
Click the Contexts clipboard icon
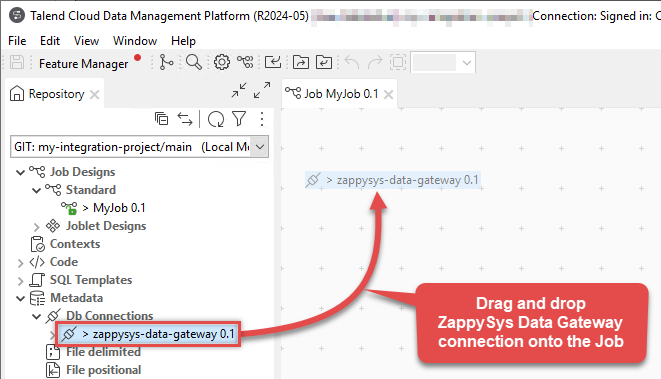pyautogui.click(x=38, y=244)
